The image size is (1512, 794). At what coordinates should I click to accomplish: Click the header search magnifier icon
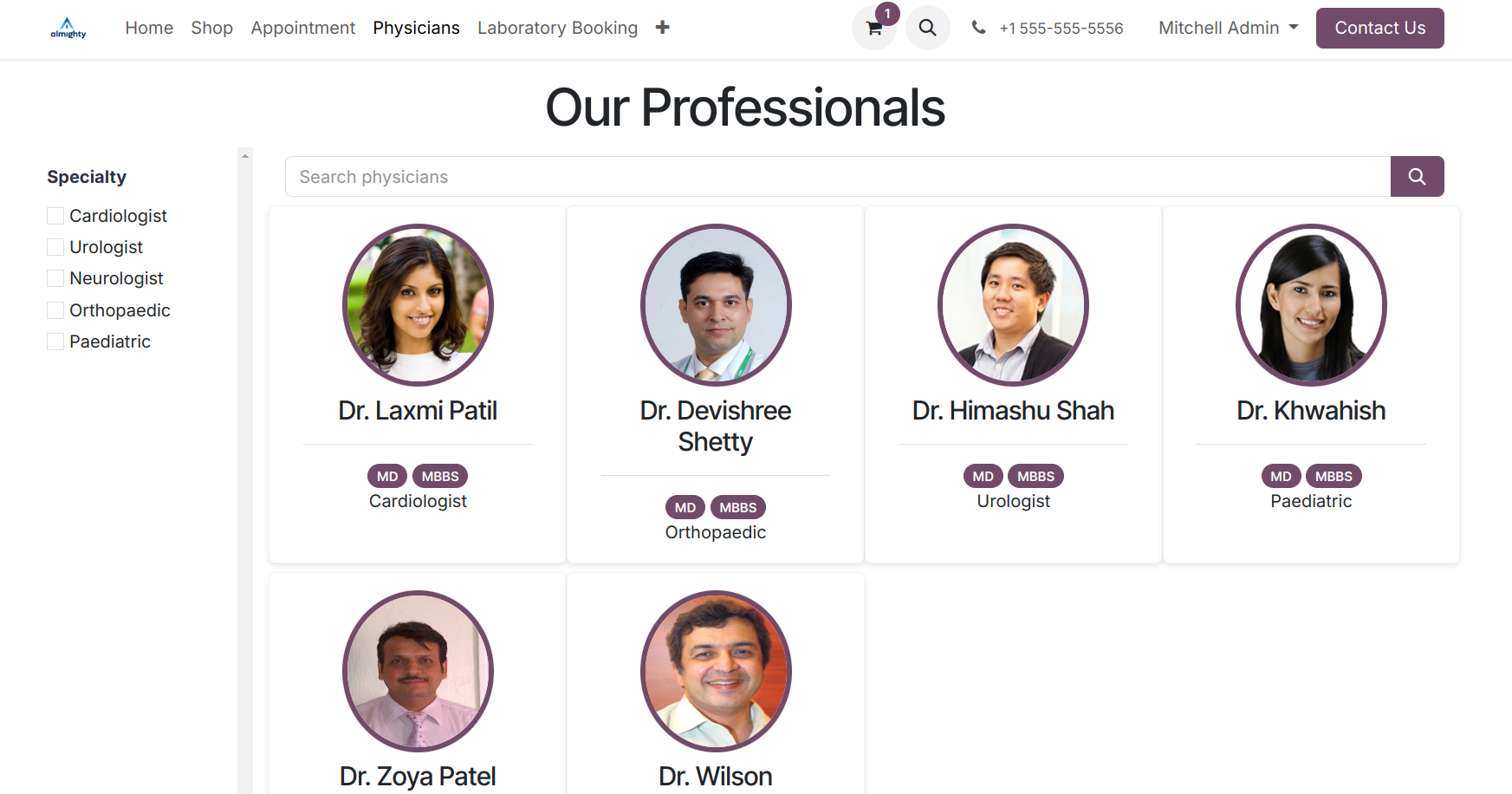927,28
